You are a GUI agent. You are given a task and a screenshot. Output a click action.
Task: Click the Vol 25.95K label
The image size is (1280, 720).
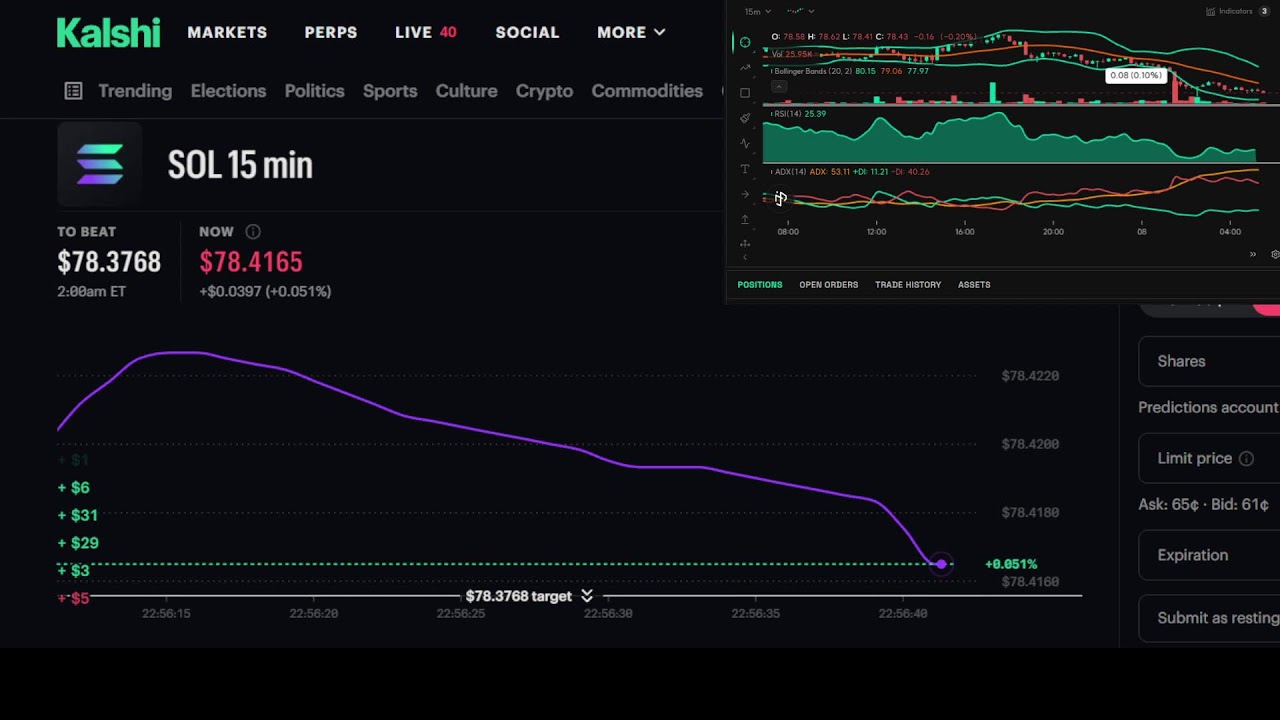791,54
